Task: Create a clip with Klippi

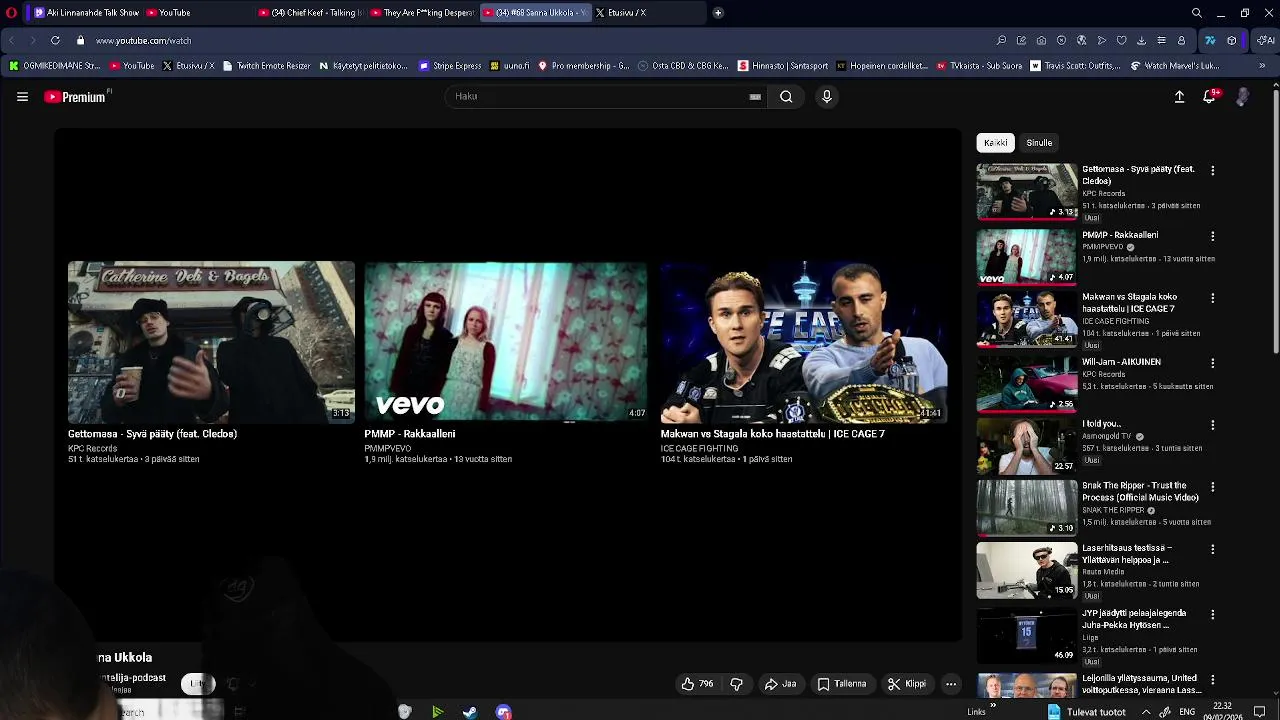Action: [907, 684]
